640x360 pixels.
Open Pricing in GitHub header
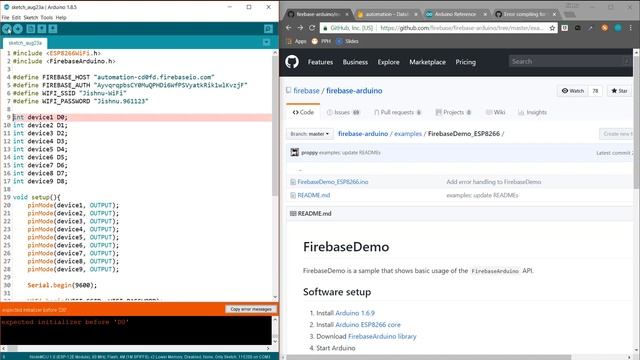tap(465, 62)
